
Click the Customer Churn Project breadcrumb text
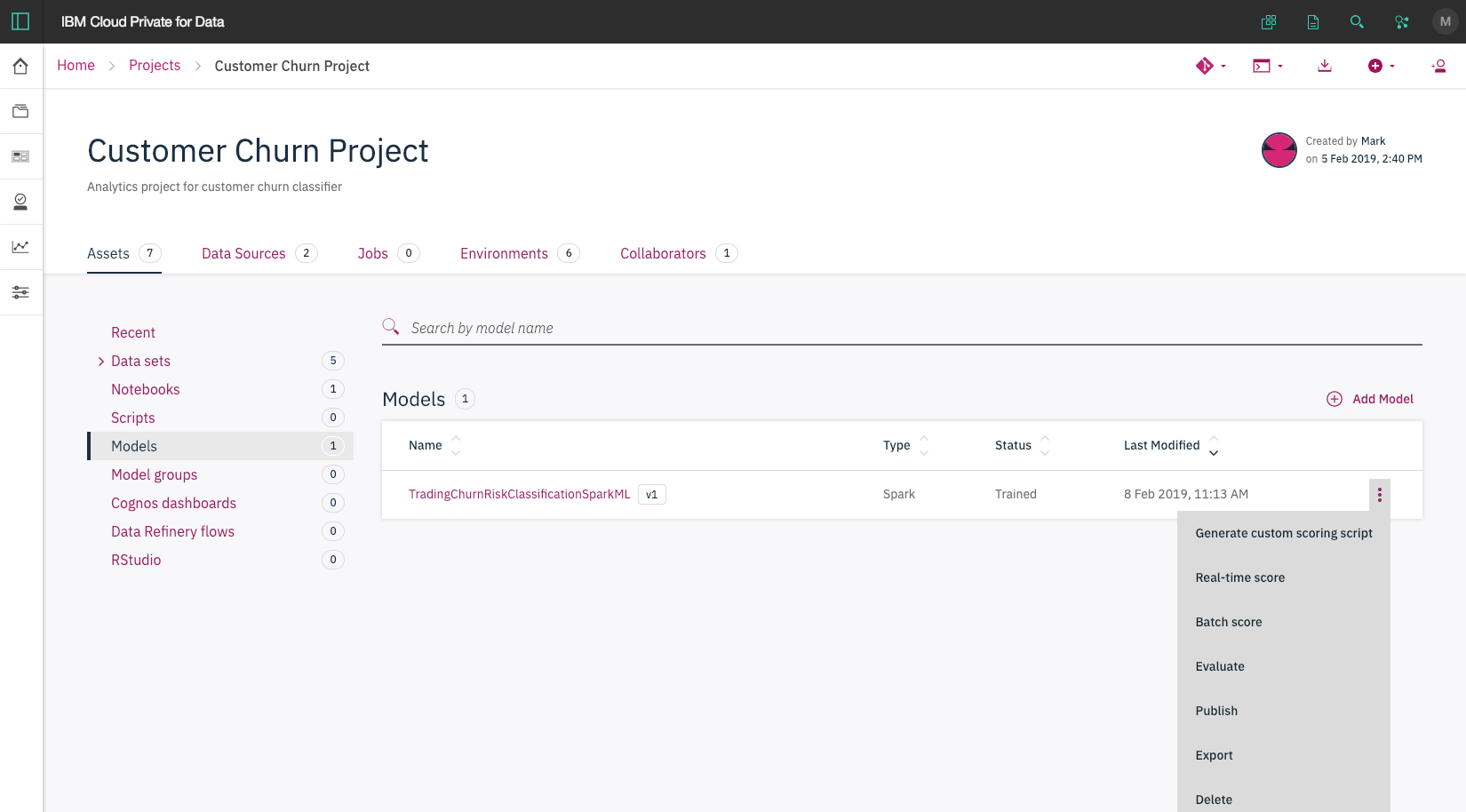(292, 66)
